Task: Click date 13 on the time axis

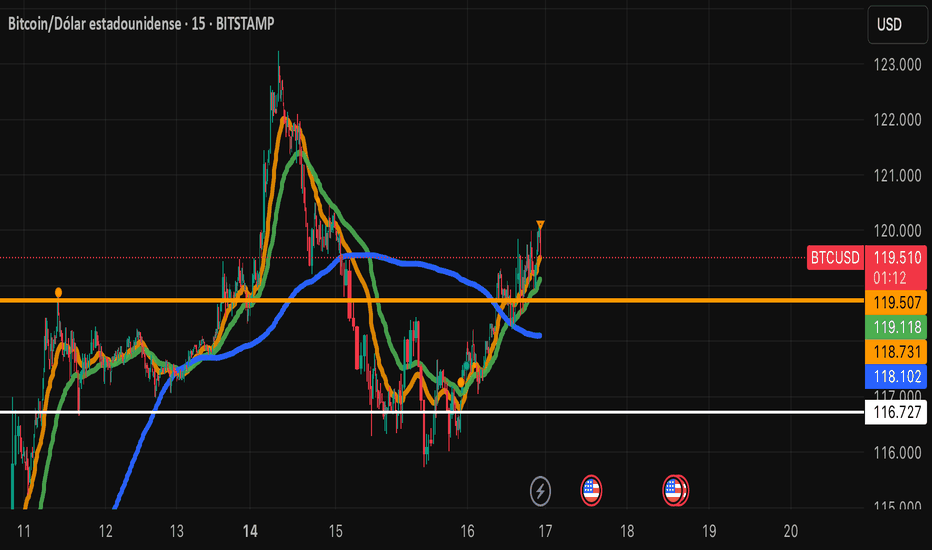Action: [177, 531]
